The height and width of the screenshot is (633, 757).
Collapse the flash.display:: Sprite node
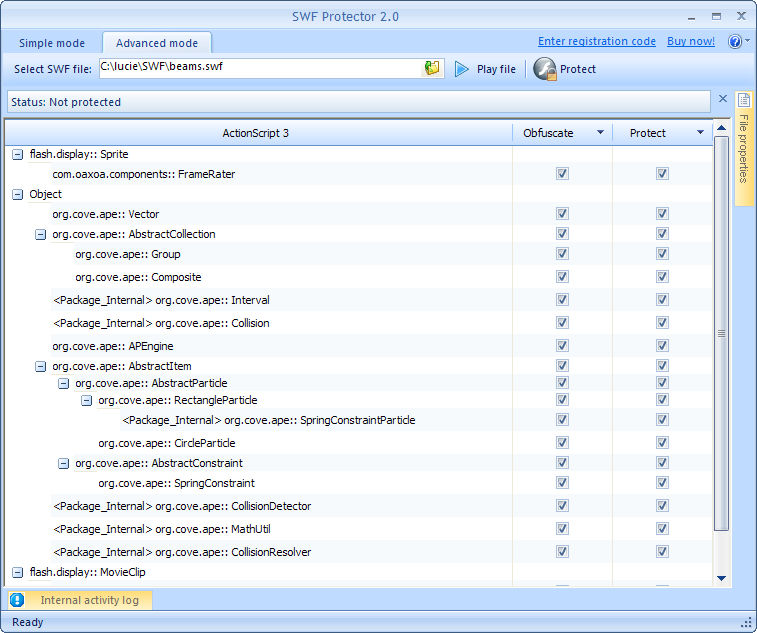(x=17, y=155)
